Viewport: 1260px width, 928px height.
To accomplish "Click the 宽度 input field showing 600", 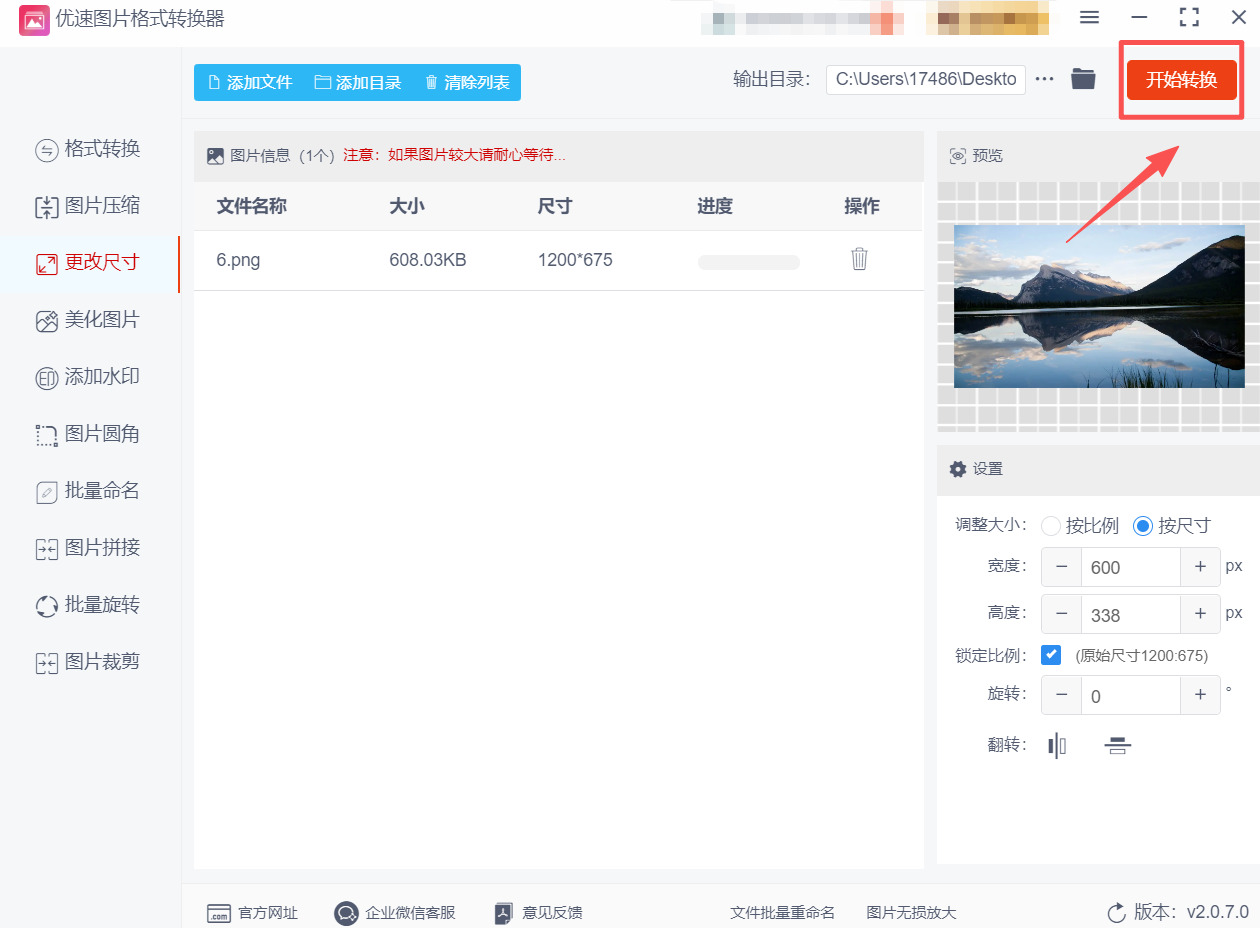I will click(x=1130, y=567).
